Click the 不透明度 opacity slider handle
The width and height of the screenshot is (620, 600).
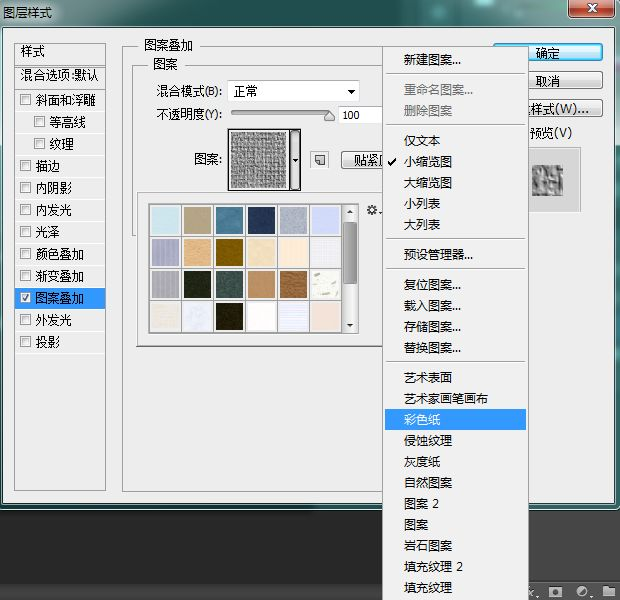pos(329,115)
